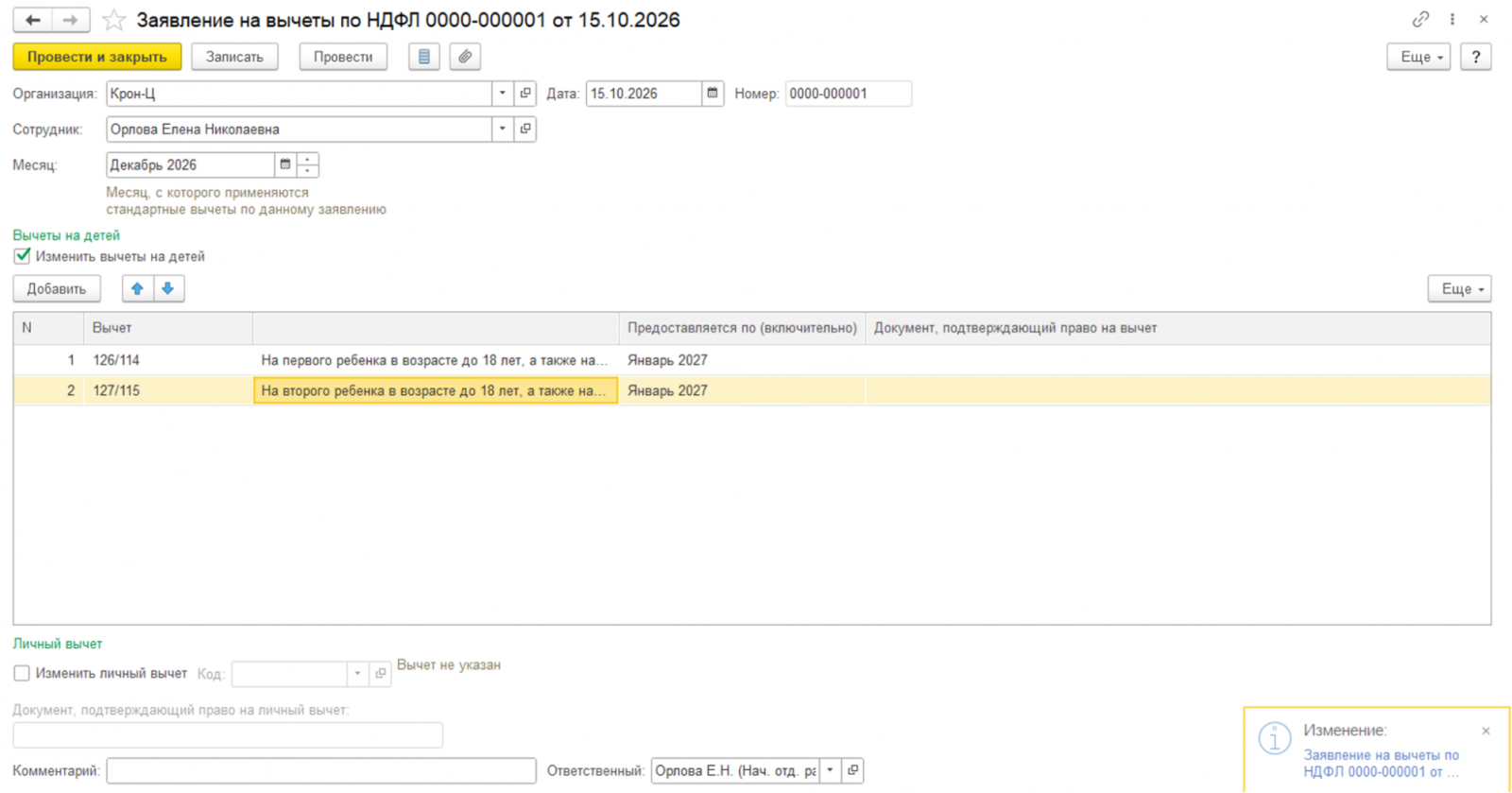Click Провести и закрыть button
This screenshot has width=1512, height=793.
(x=97, y=57)
